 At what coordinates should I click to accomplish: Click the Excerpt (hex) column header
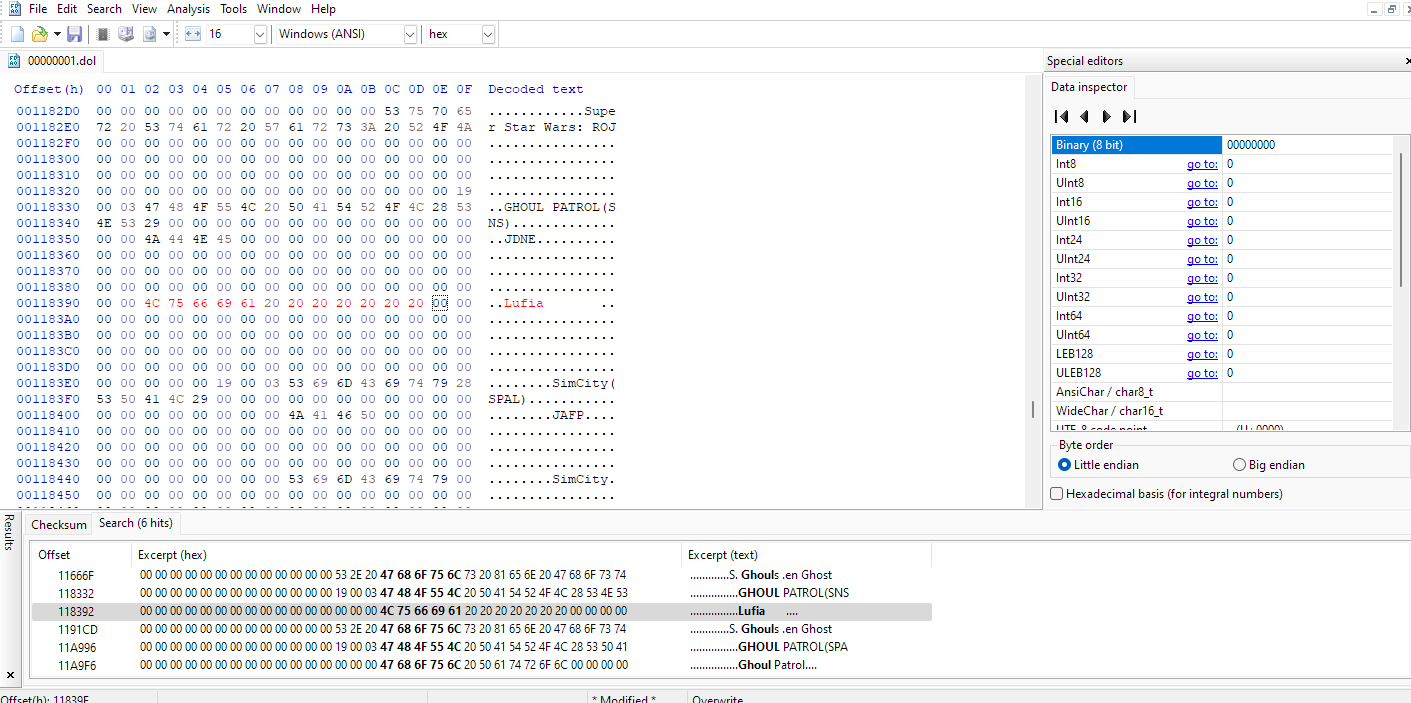tap(406, 555)
